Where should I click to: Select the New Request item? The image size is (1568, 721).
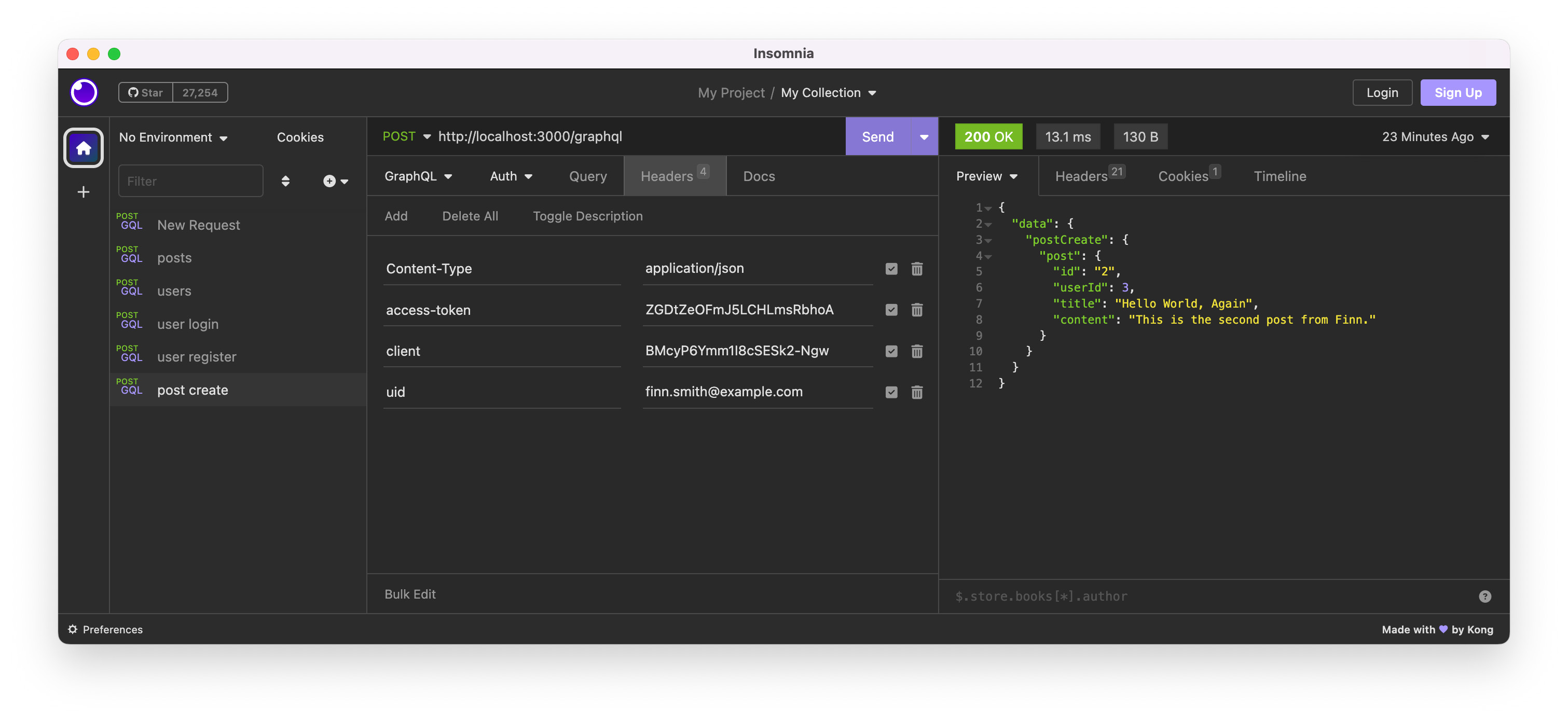(238, 225)
